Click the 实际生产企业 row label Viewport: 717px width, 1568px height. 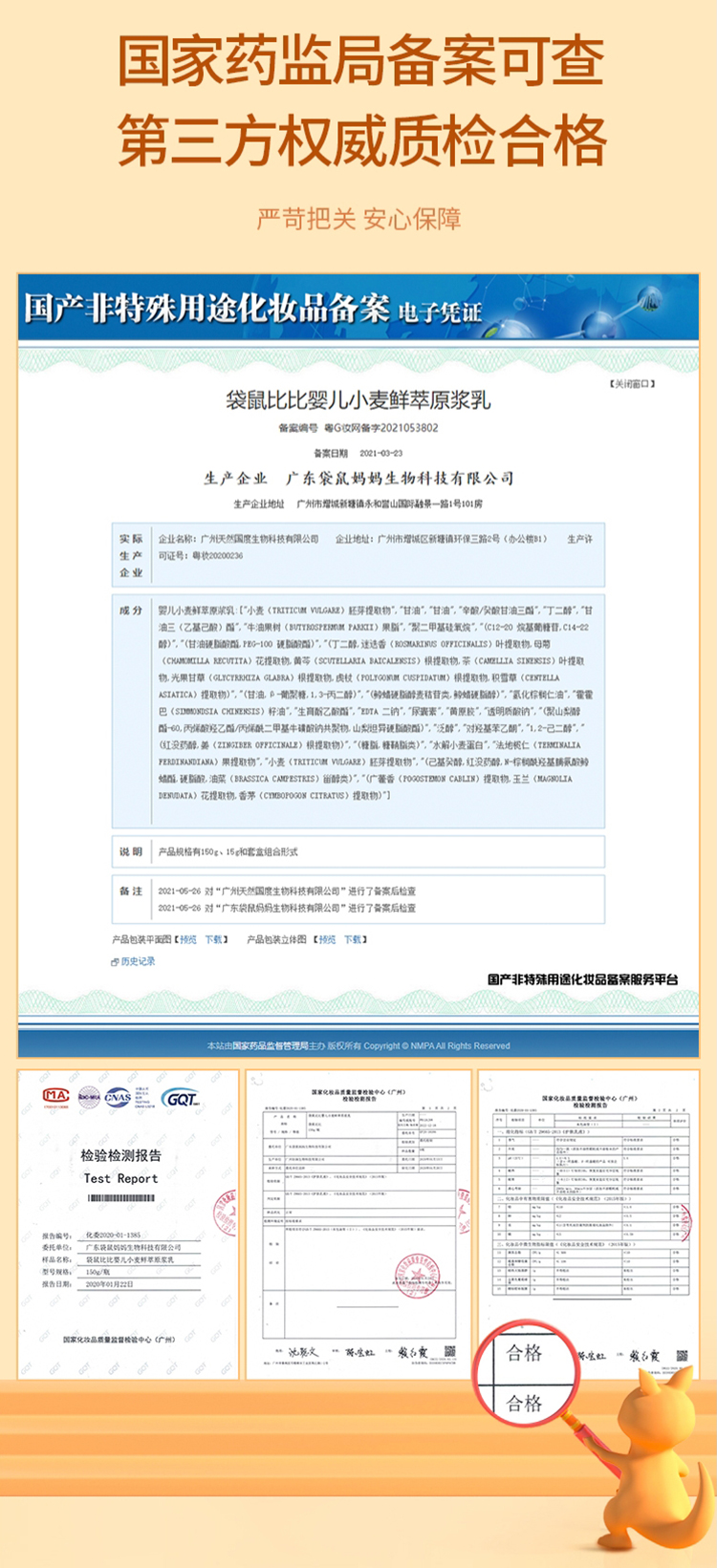pos(131,555)
